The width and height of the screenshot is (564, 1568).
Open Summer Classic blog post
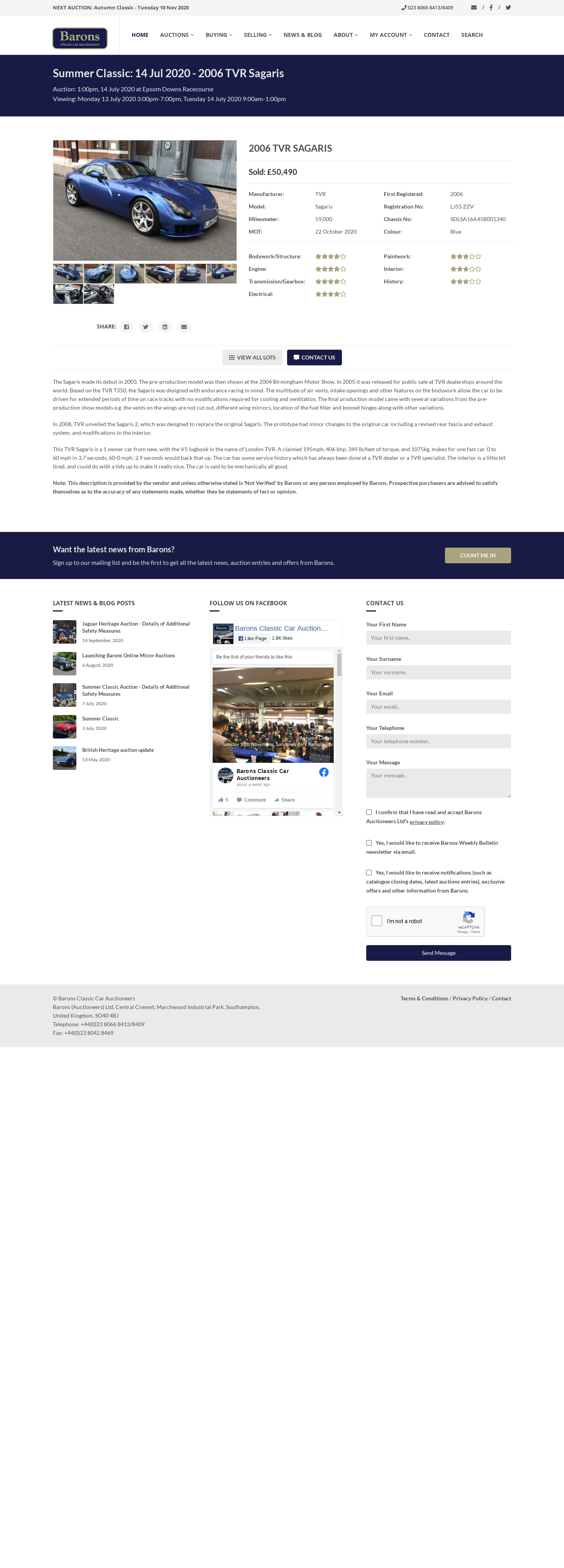tap(100, 719)
